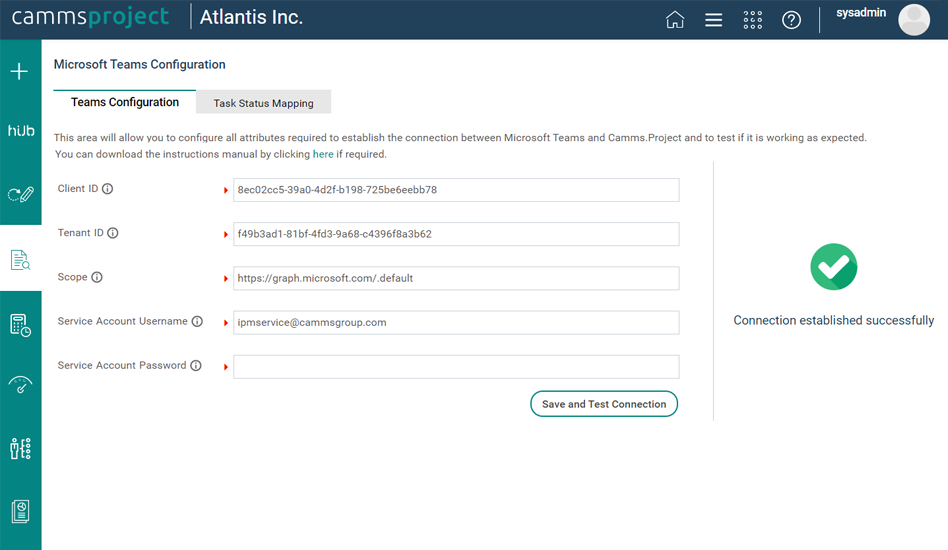Open help question mark icon
Image resolution: width=948 pixels, height=550 pixels.
(x=791, y=20)
